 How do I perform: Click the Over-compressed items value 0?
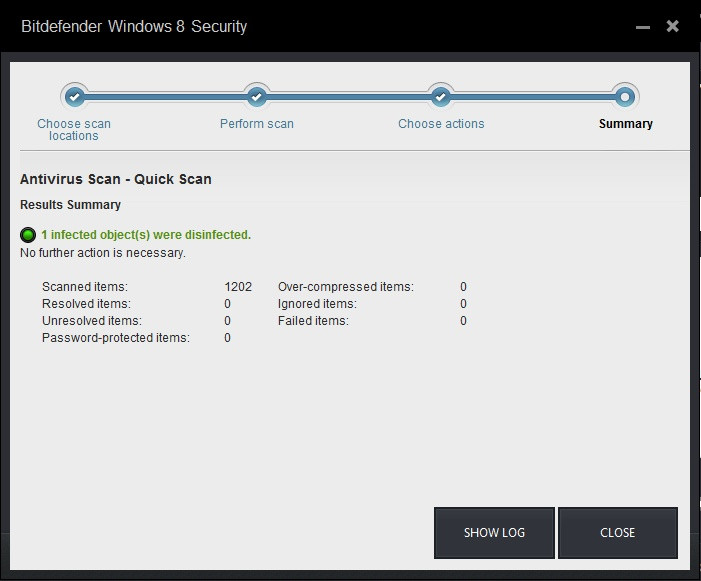tap(464, 286)
